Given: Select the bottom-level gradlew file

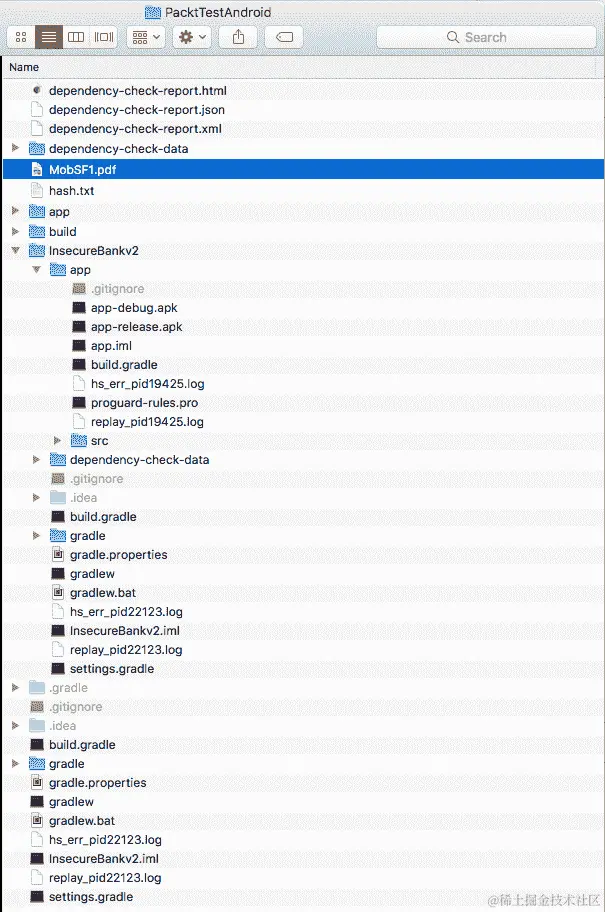Looking at the screenshot, I should coord(302,801).
